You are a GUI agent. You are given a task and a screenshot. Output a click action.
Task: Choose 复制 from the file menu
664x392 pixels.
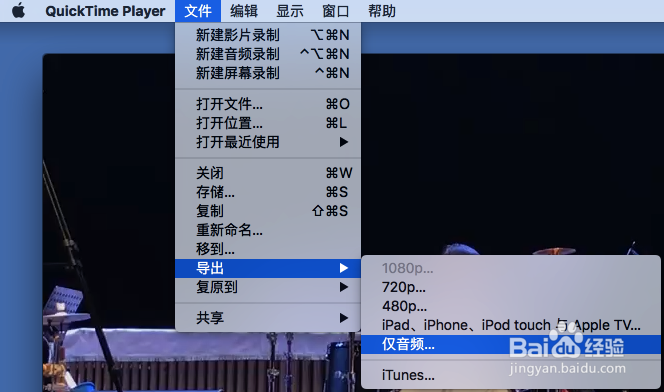tap(268, 211)
